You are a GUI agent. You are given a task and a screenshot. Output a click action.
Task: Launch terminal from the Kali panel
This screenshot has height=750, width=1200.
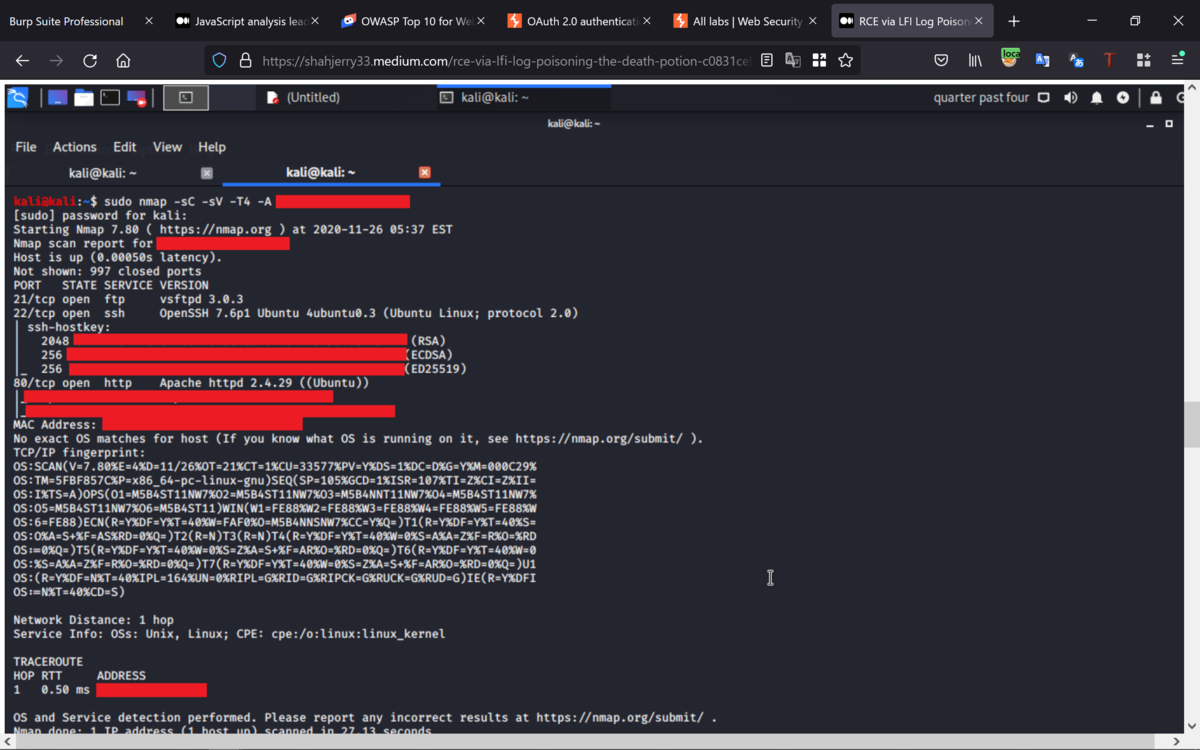coord(110,97)
